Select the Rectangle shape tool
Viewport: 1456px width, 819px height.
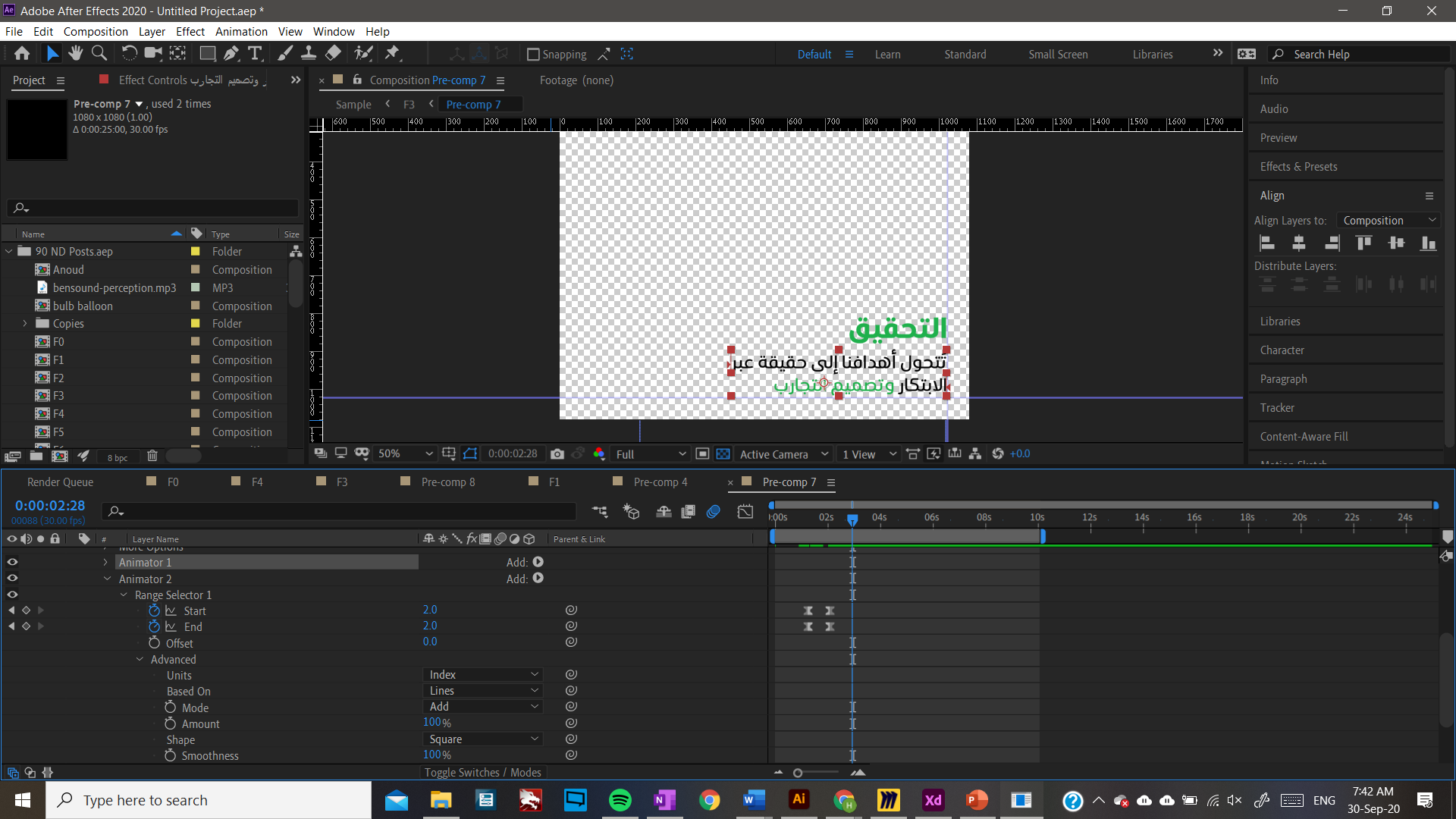coord(207,54)
